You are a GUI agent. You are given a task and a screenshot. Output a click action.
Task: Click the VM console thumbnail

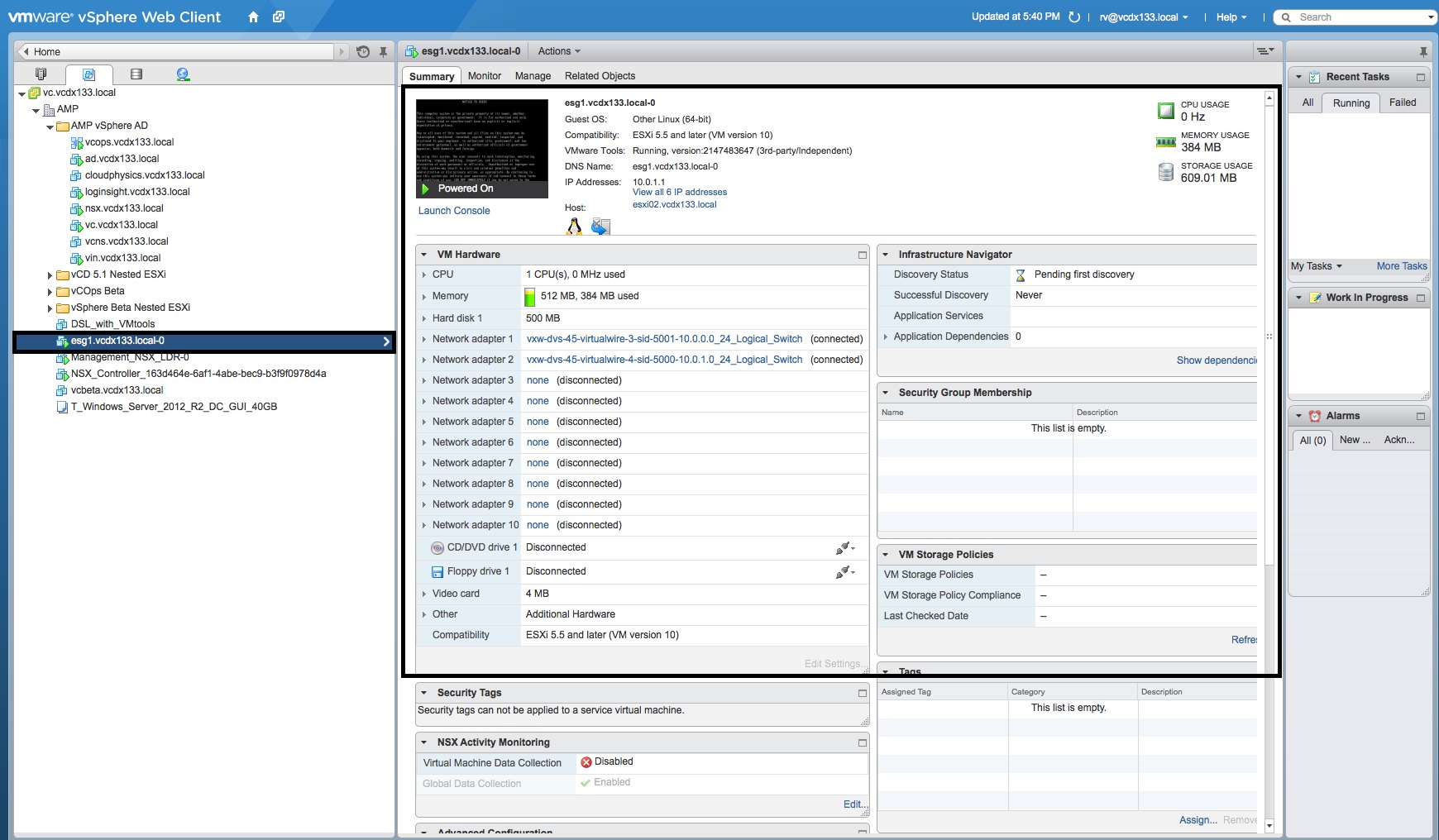point(481,141)
